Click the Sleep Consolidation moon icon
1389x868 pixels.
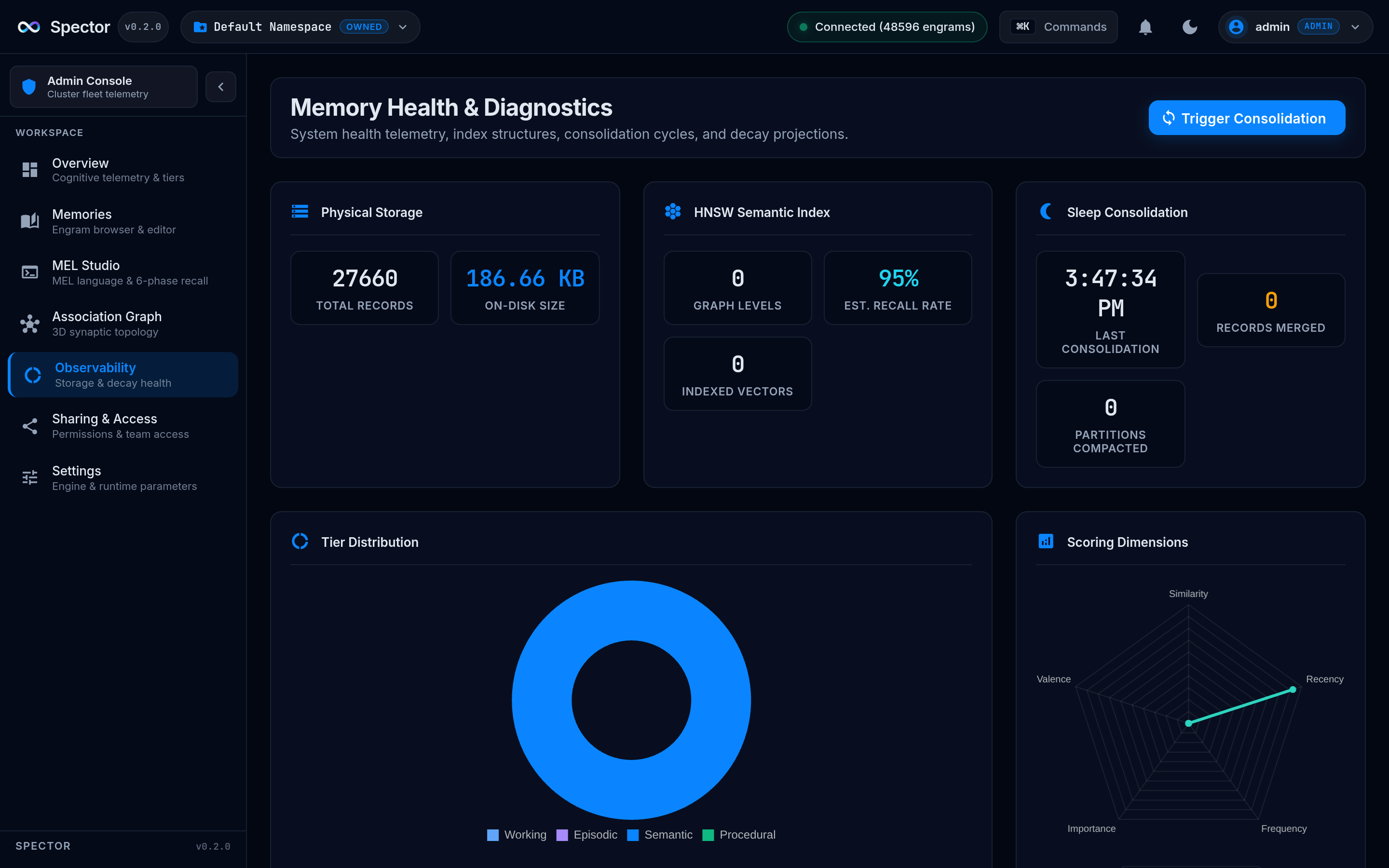(x=1046, y=212)
